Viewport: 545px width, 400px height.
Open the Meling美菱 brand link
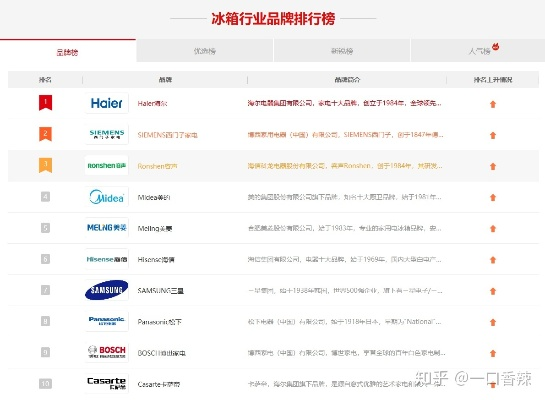(155, 229)
